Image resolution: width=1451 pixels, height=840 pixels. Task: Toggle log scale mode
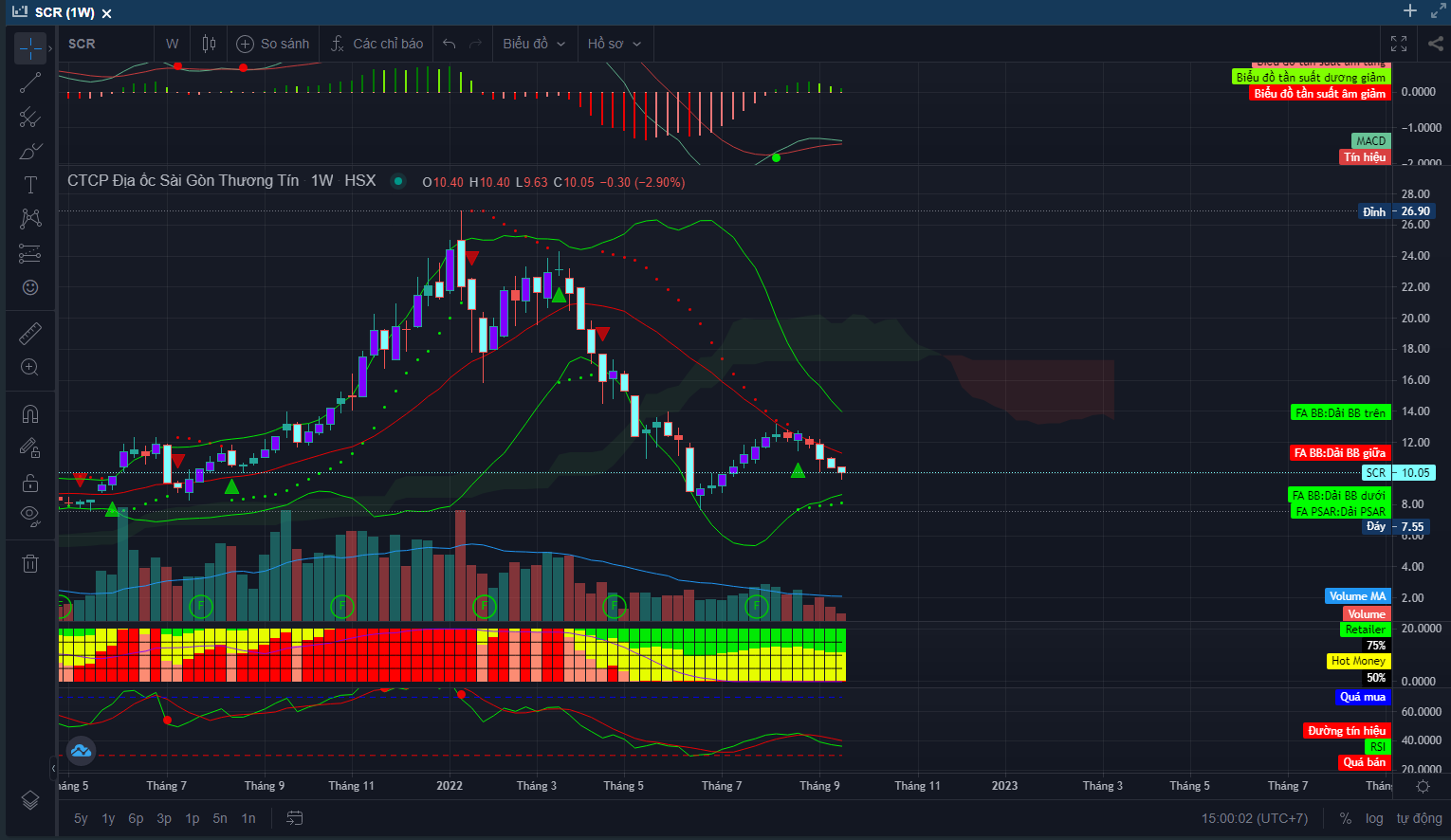[1374, 818]
